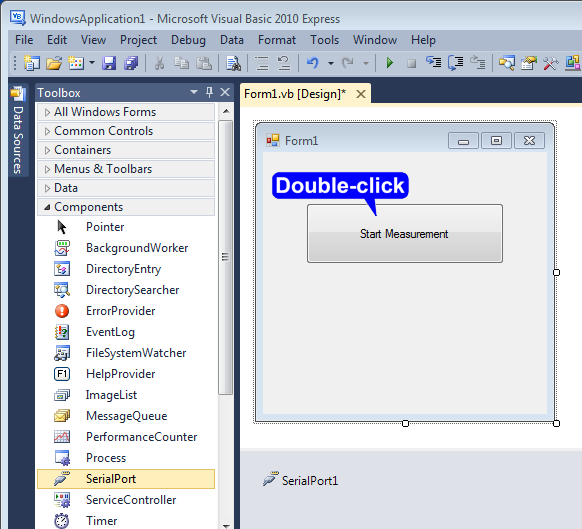Select BackgroundWorker component in Toolbox
The image size is (582, 529).
point(126,248)
